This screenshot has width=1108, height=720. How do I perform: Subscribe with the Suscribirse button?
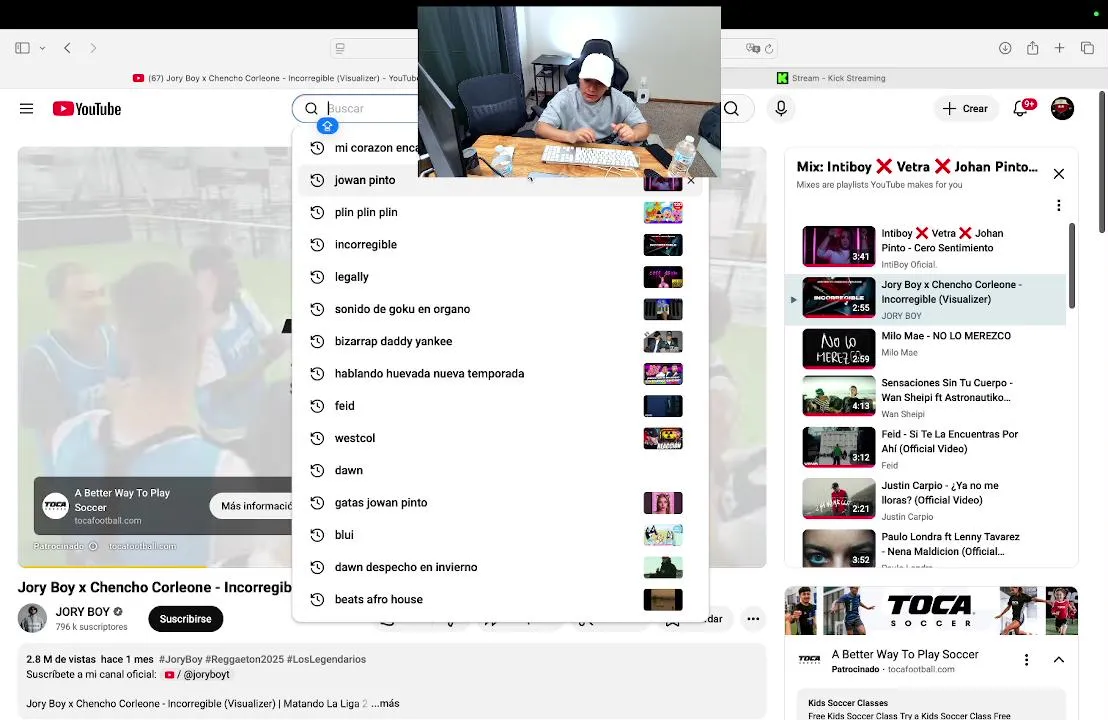[185, 619]
